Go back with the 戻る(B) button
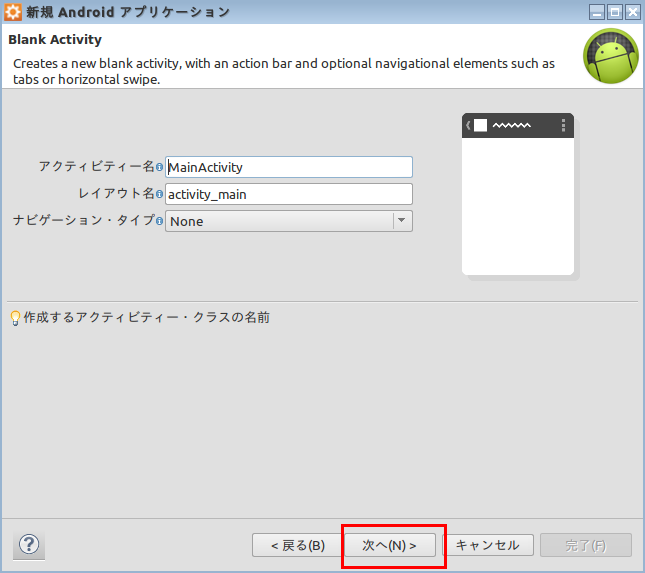 coord(298,545)
